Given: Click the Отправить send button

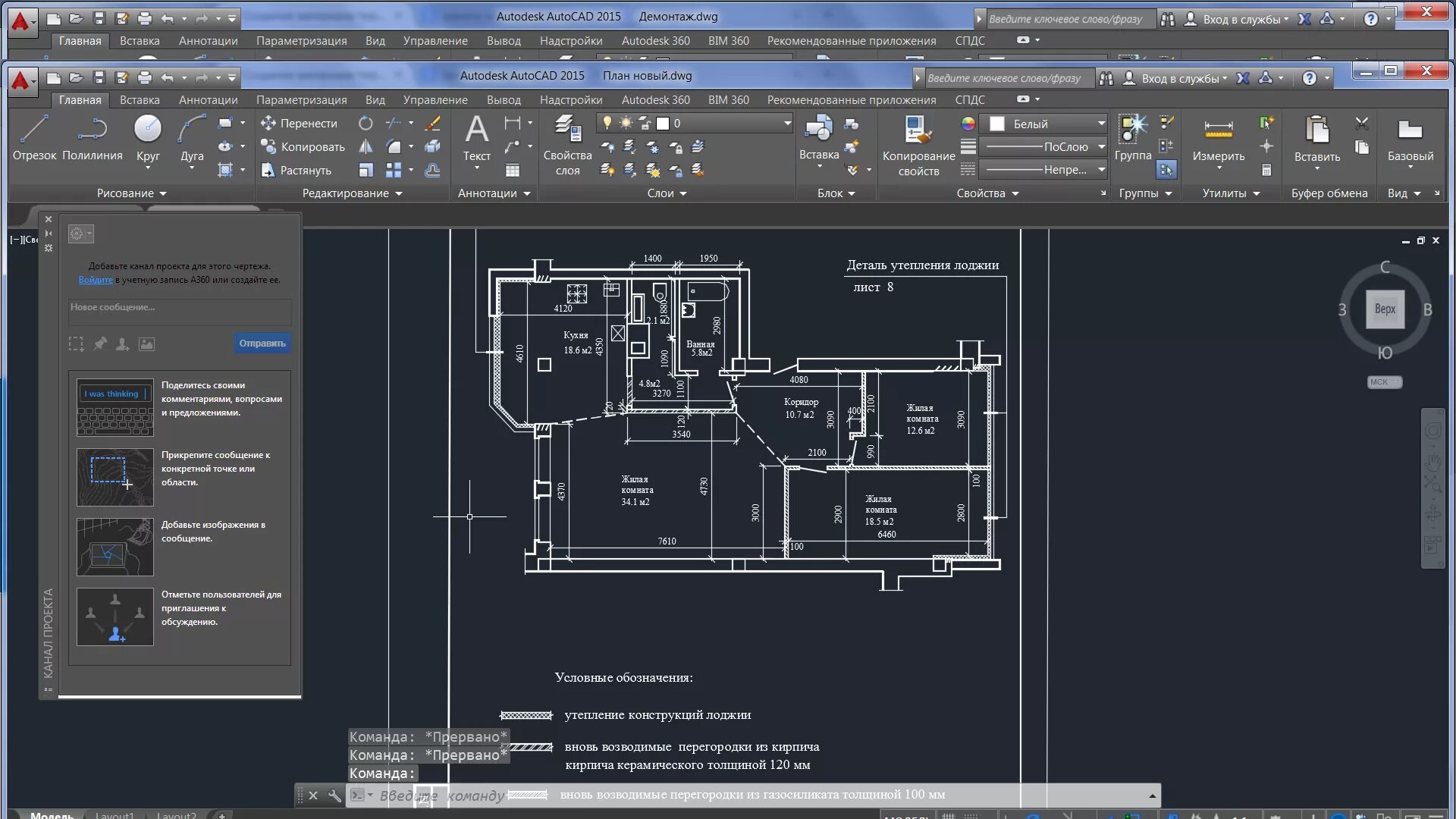Looking at the screenshot, I should 262,344.
